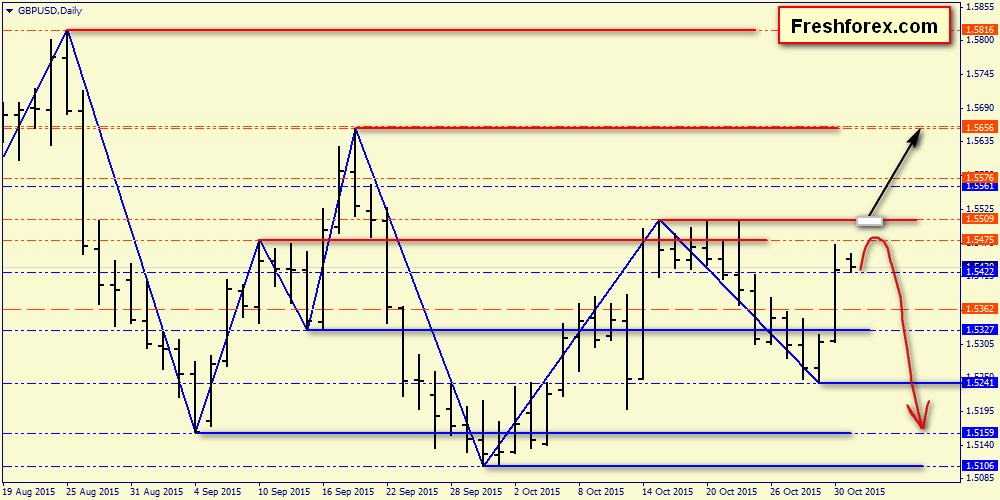Image resolution: width=1000 pixels, height=500 pixels.
Task: Click the 26 Oct 2015 date label
Action: pos(794,492)
